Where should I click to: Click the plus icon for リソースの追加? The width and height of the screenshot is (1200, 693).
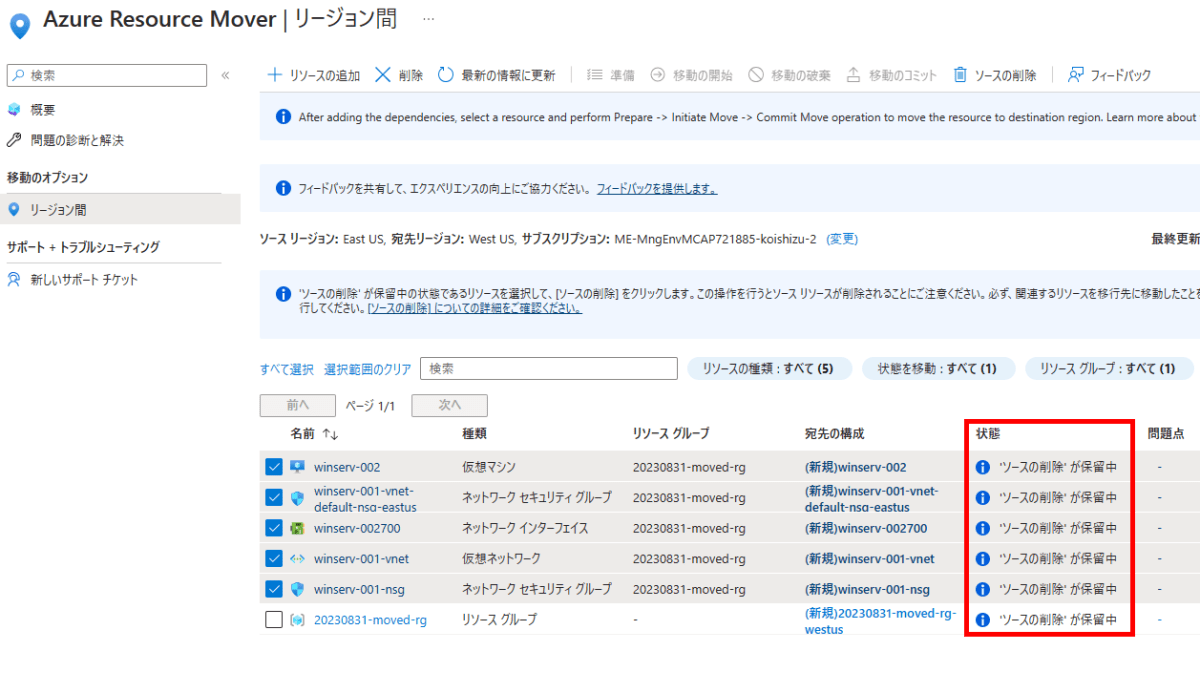(275, 75)
